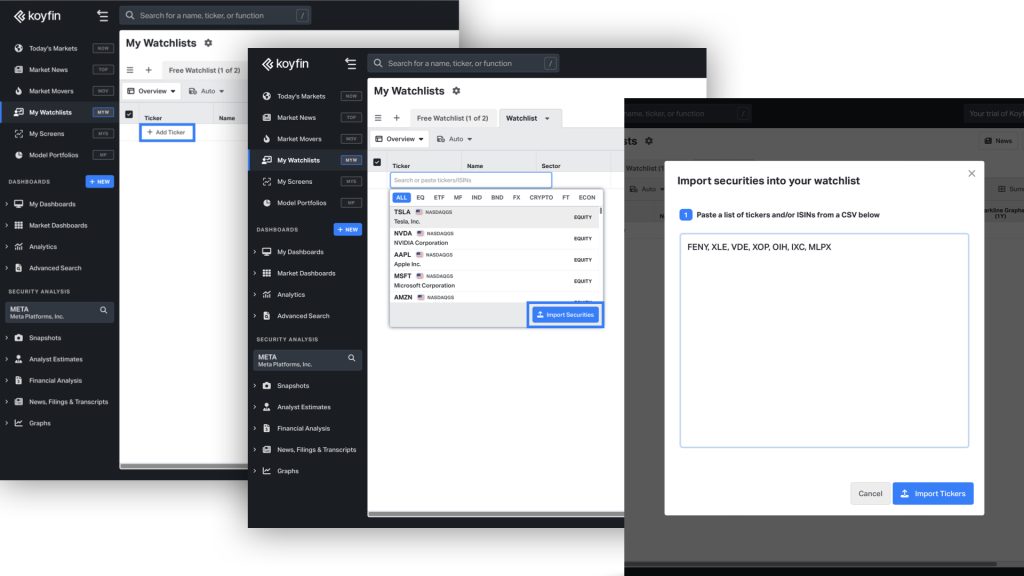Cancel the import securities dialog
1024x576 pixels.
(x=870, y=494)
